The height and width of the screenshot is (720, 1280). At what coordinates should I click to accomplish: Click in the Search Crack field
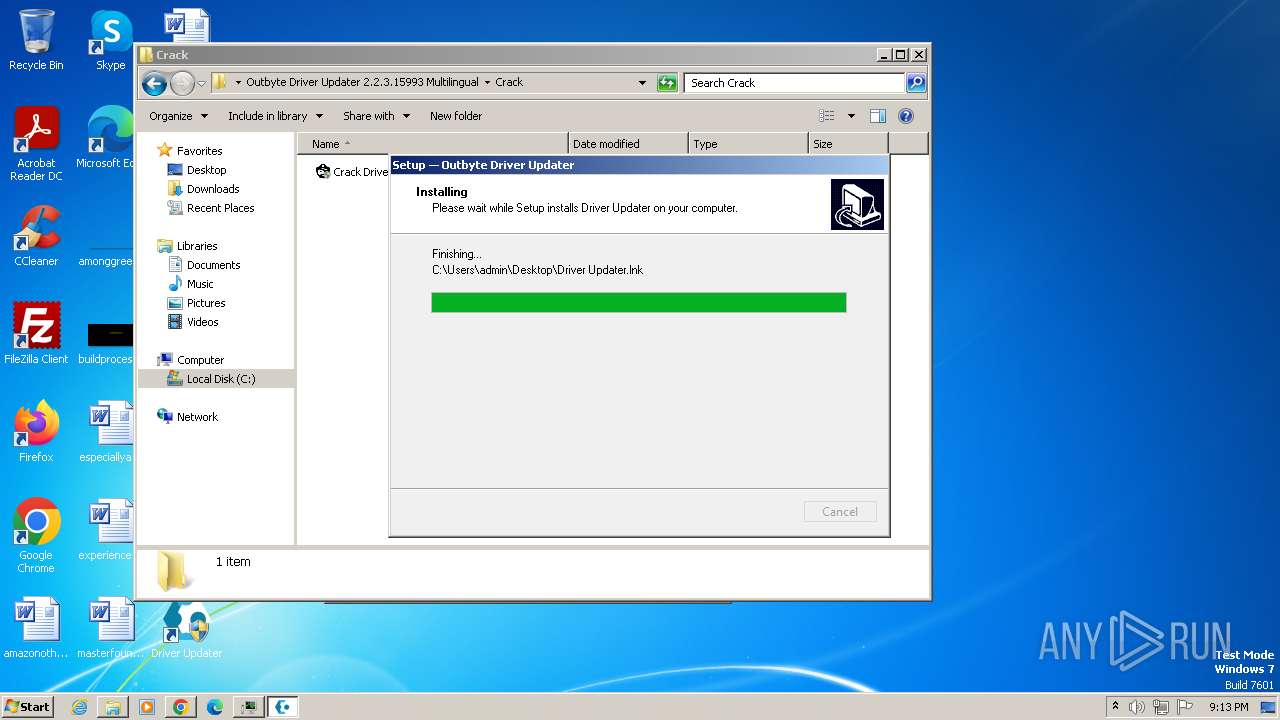click(x=795, y=83)
